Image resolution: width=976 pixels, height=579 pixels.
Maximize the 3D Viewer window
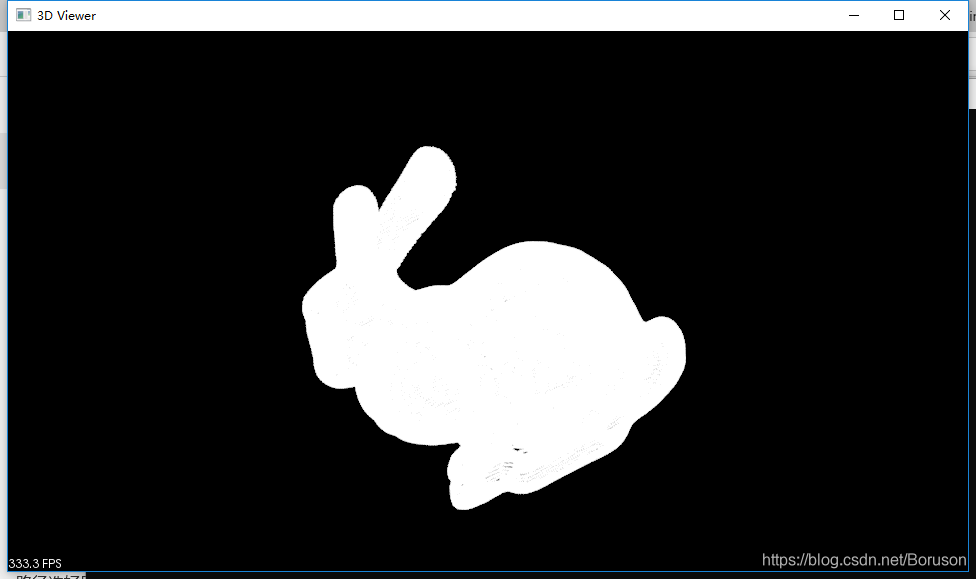coord(899,16)
